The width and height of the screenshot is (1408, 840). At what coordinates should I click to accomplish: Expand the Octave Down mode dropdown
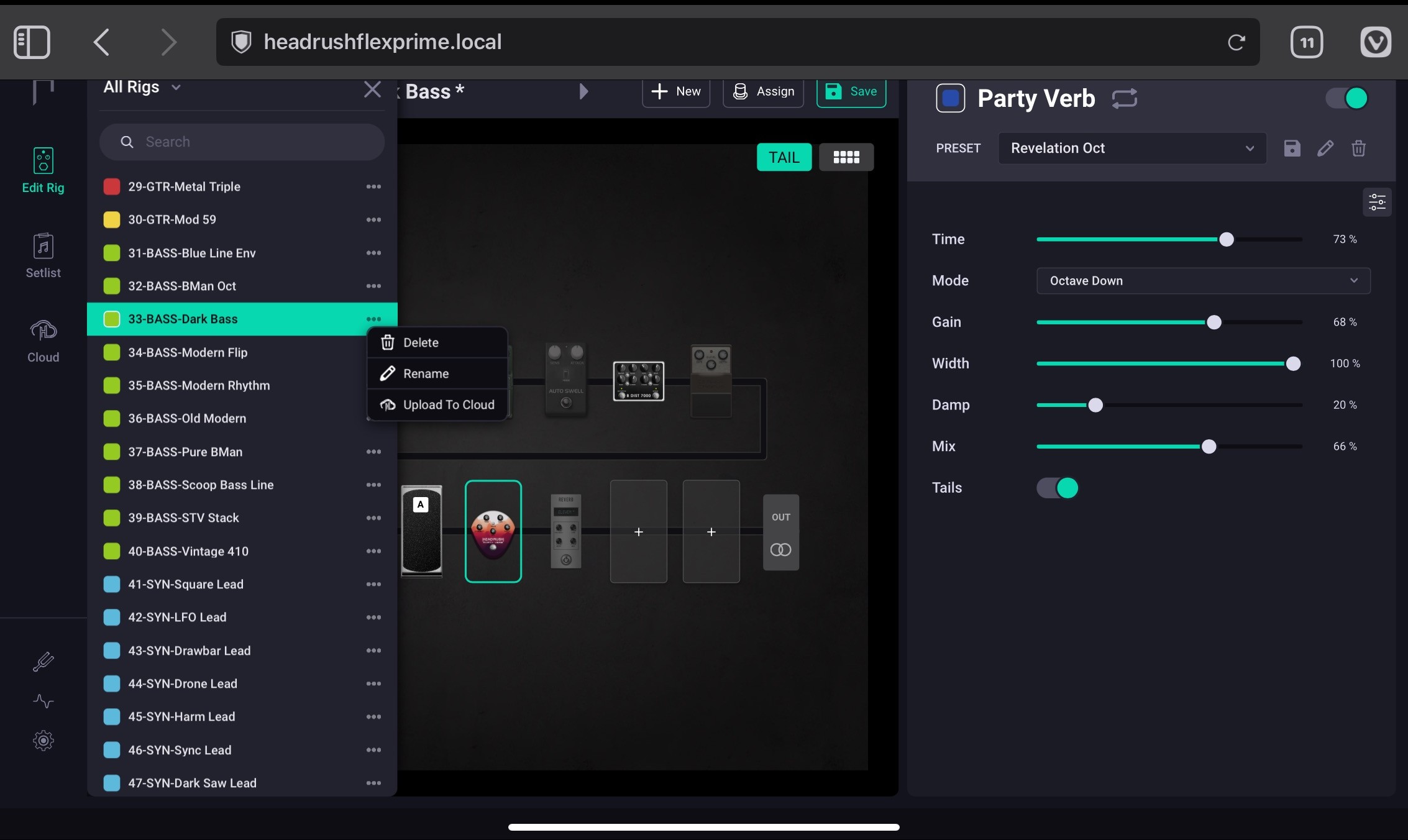coord(1203,281)
